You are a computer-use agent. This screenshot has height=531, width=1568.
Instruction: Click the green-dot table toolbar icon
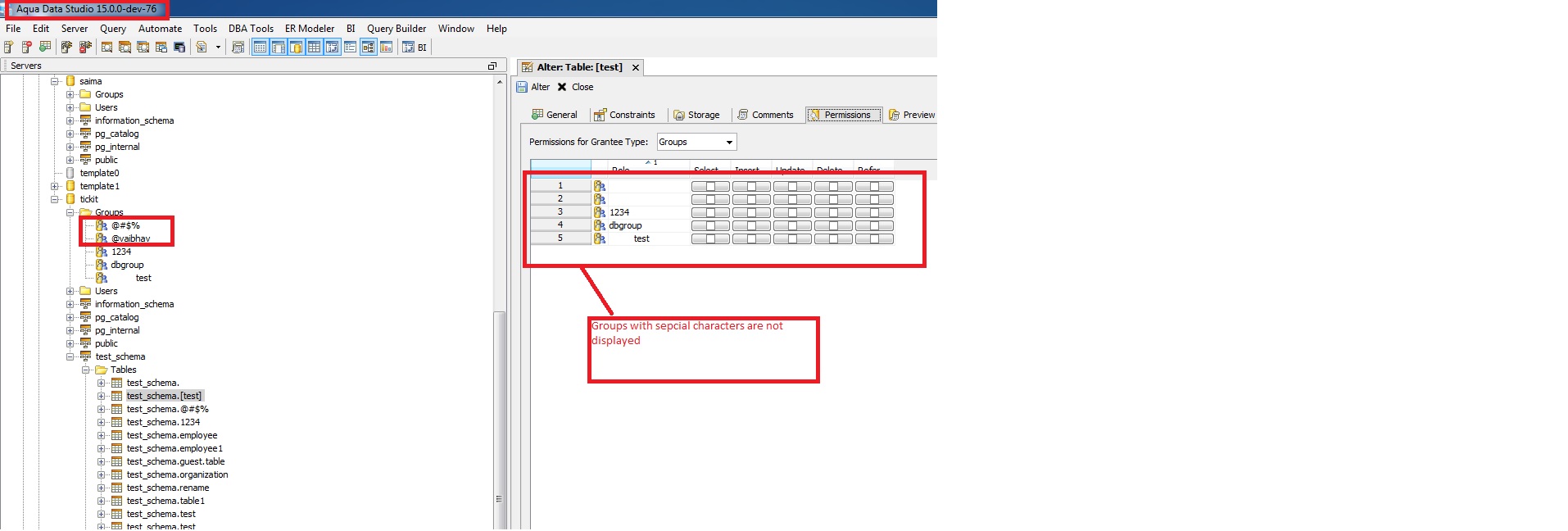tap(44, 47)
